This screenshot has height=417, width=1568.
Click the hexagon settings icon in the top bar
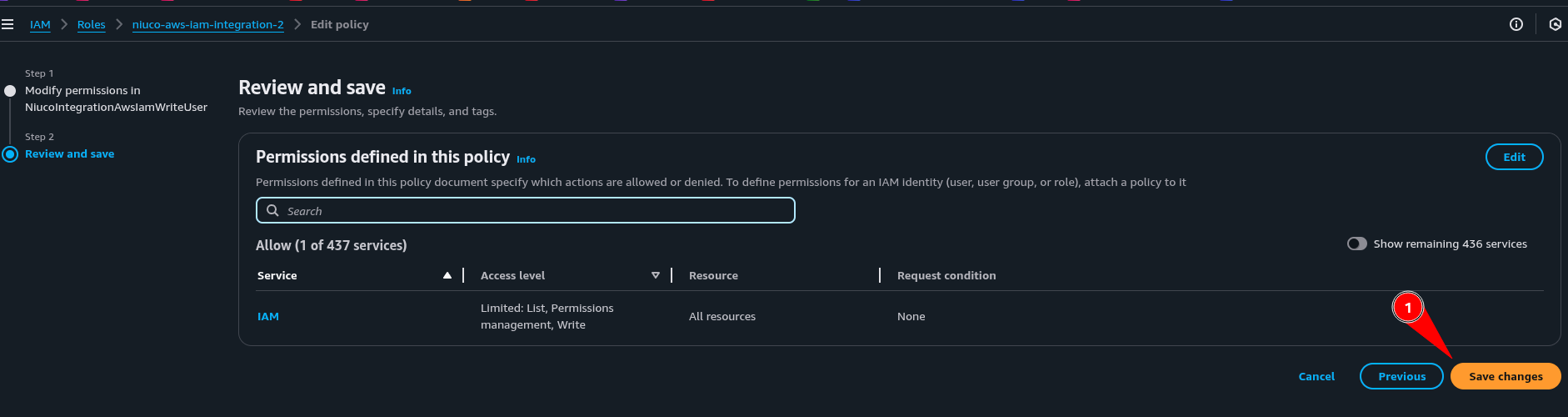pos(1555,25)
